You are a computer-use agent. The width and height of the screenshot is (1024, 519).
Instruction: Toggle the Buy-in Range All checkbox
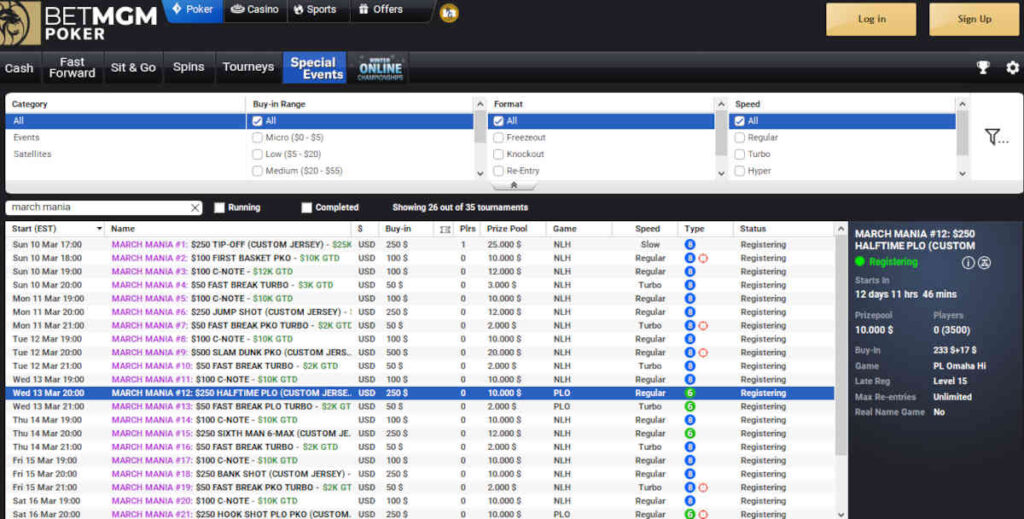click(257, 121)
